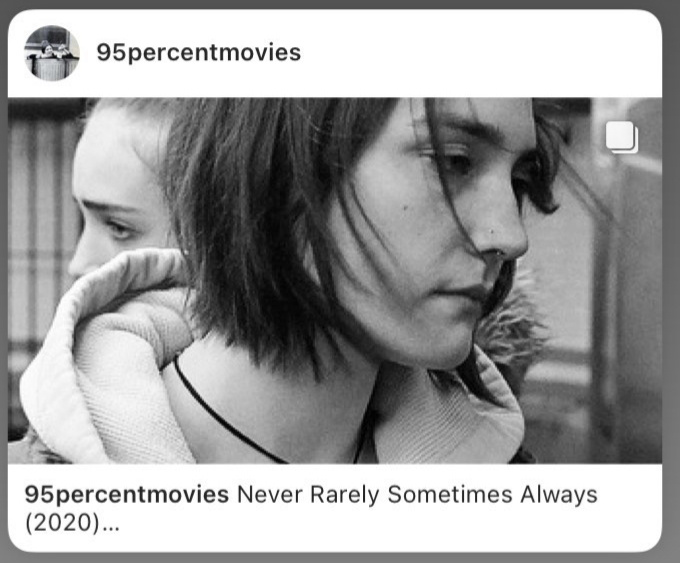Click bold 95percentmovies name in caption

point(127,494)
